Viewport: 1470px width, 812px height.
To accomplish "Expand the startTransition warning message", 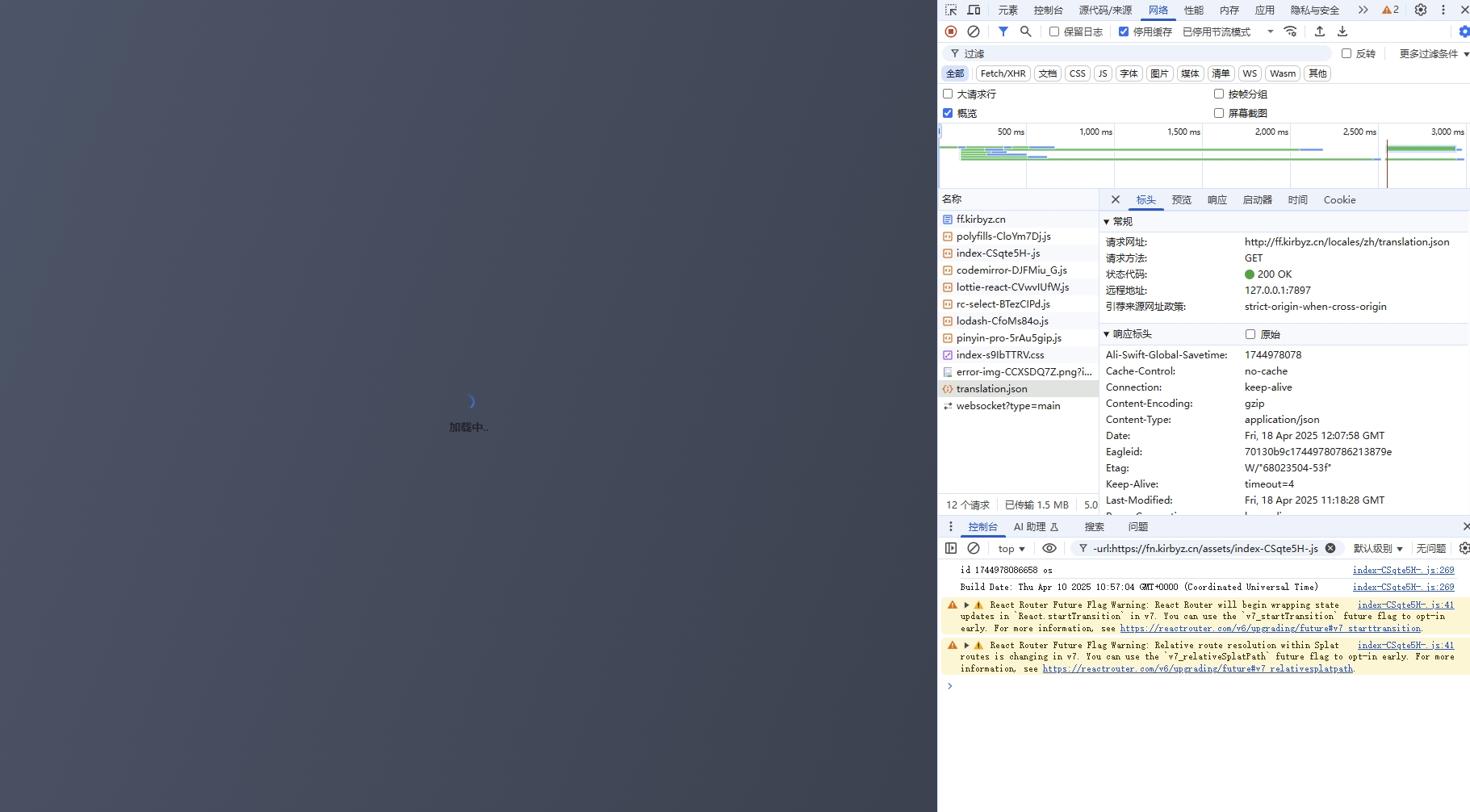I will click(x=966, y=605).
